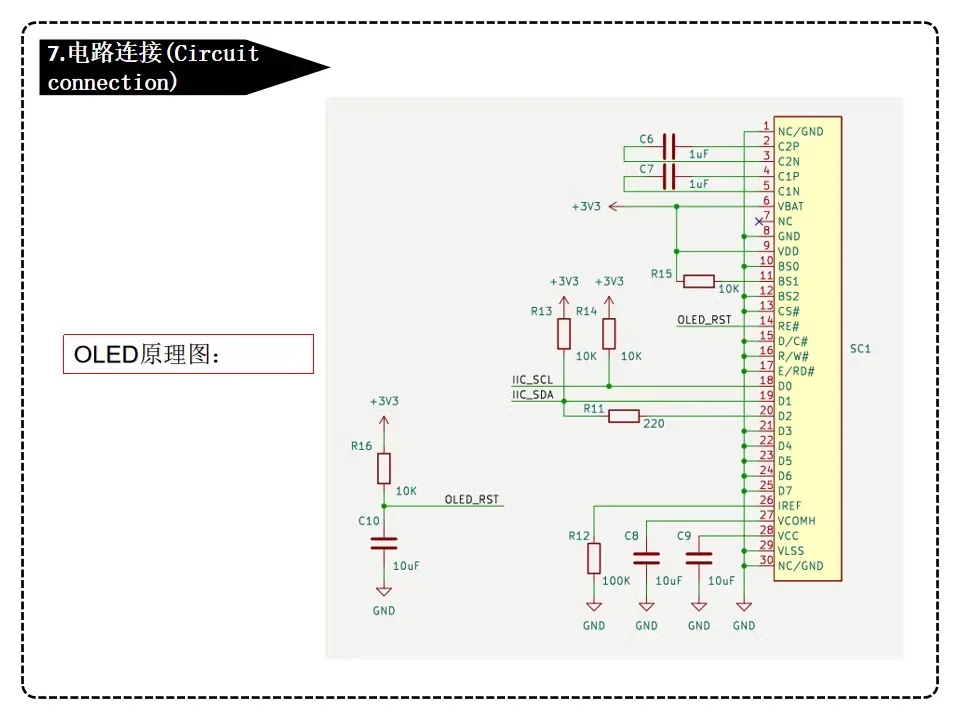Viewport: 960px width, 720px height.
Task: Click the R11 resistor symbol
Action: pyautogui.click(x=624, y=416)
